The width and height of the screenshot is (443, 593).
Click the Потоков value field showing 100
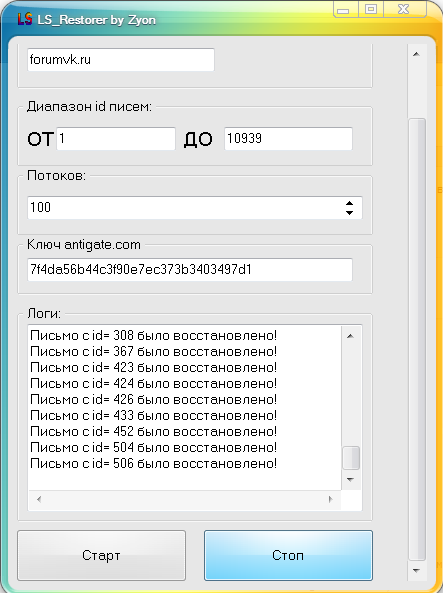click(x=185, y=207)
